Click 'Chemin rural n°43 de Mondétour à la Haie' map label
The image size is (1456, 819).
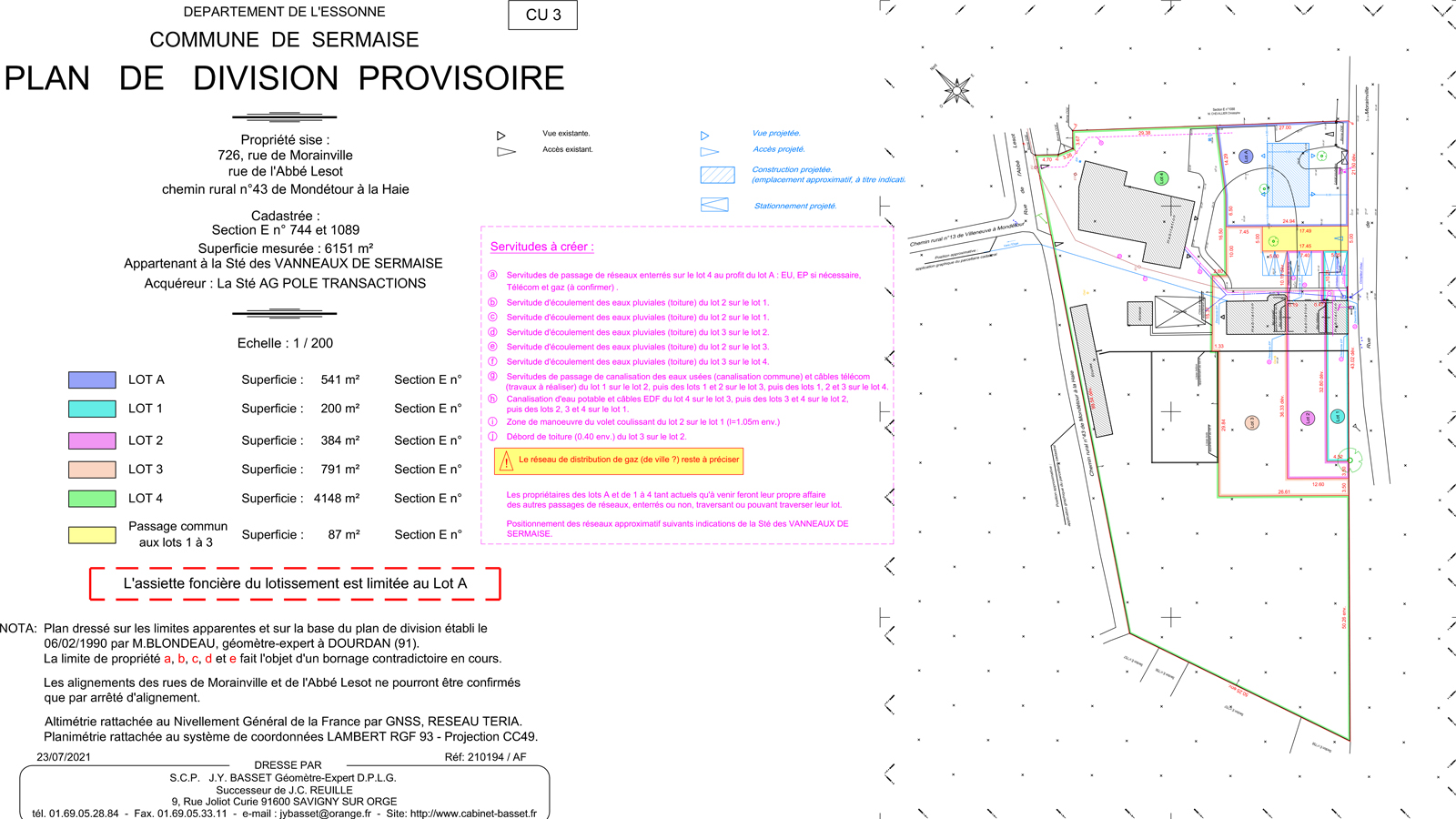1082,422
